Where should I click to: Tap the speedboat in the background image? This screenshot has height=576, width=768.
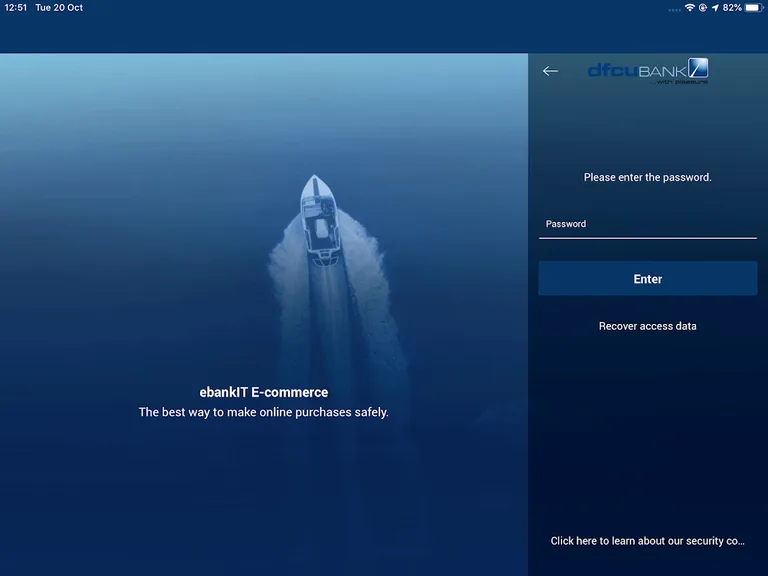[319, 215]
